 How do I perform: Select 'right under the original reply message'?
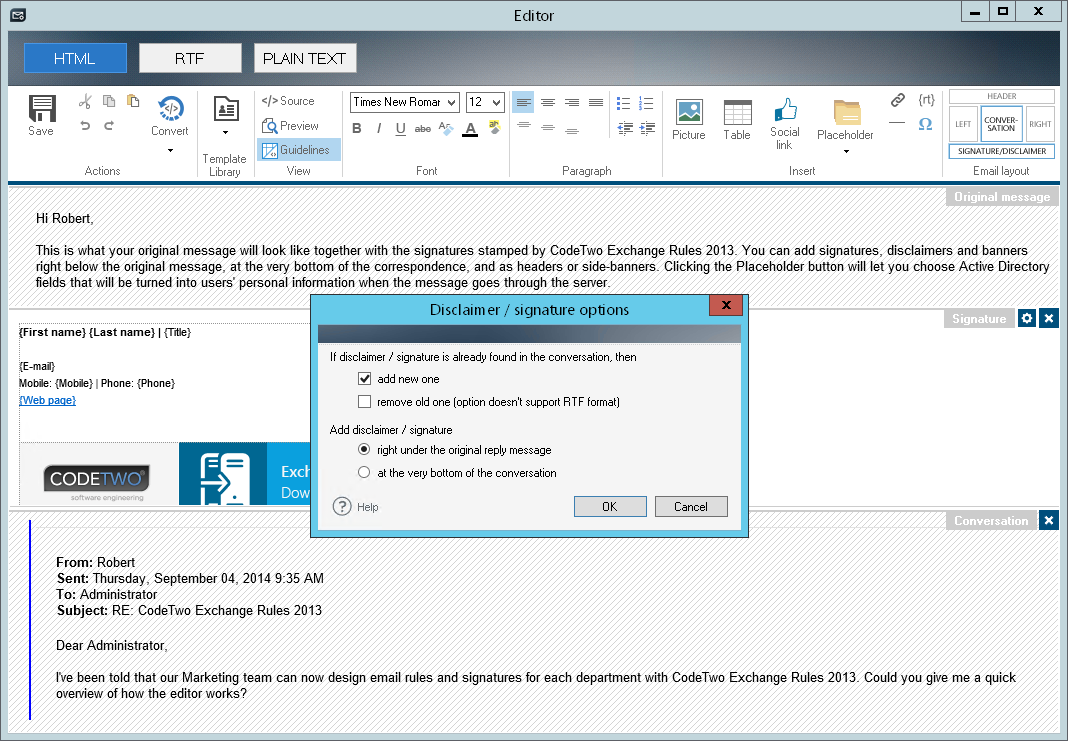[364, 450]
